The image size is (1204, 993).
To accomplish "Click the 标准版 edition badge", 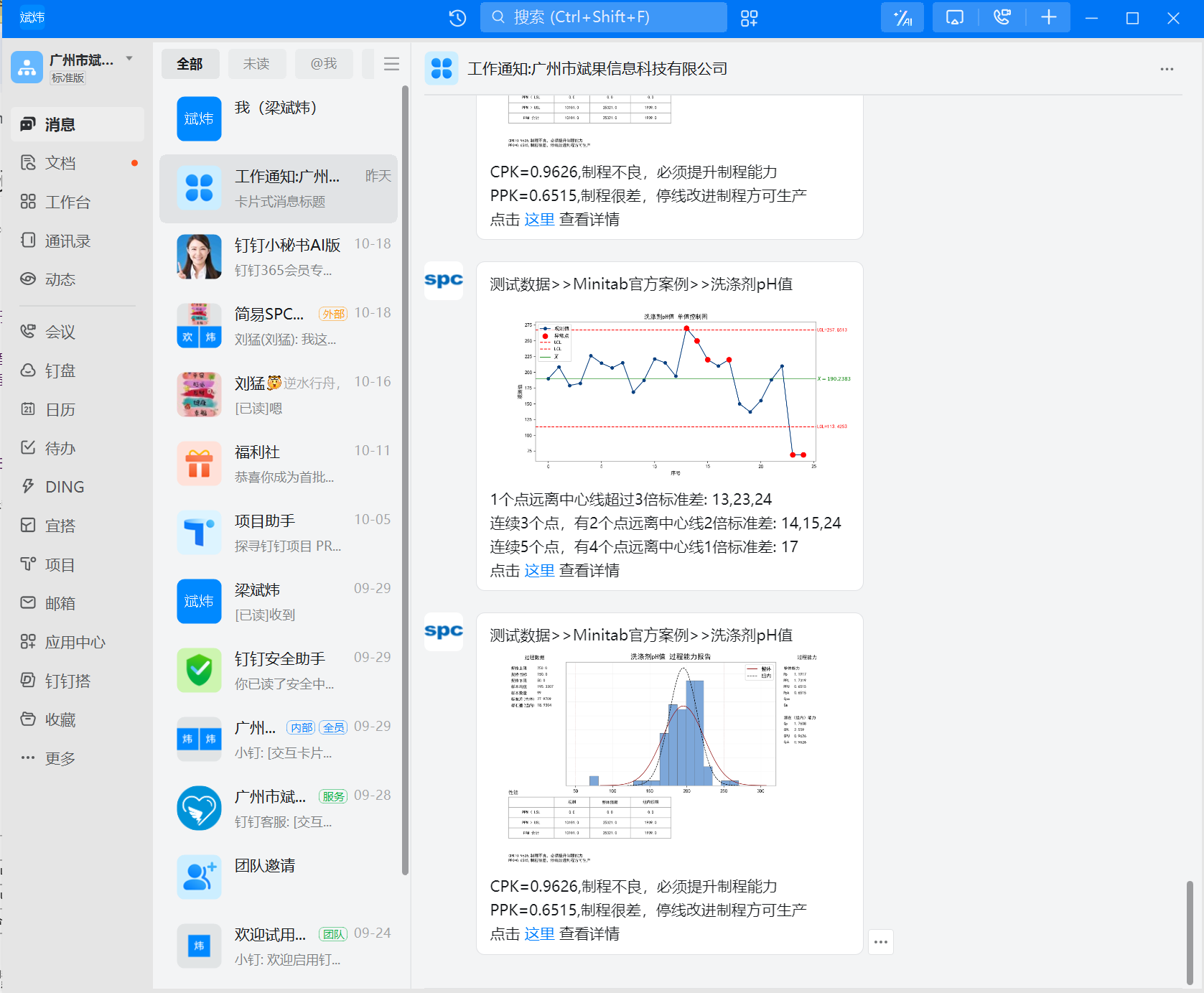I will 68,78.
